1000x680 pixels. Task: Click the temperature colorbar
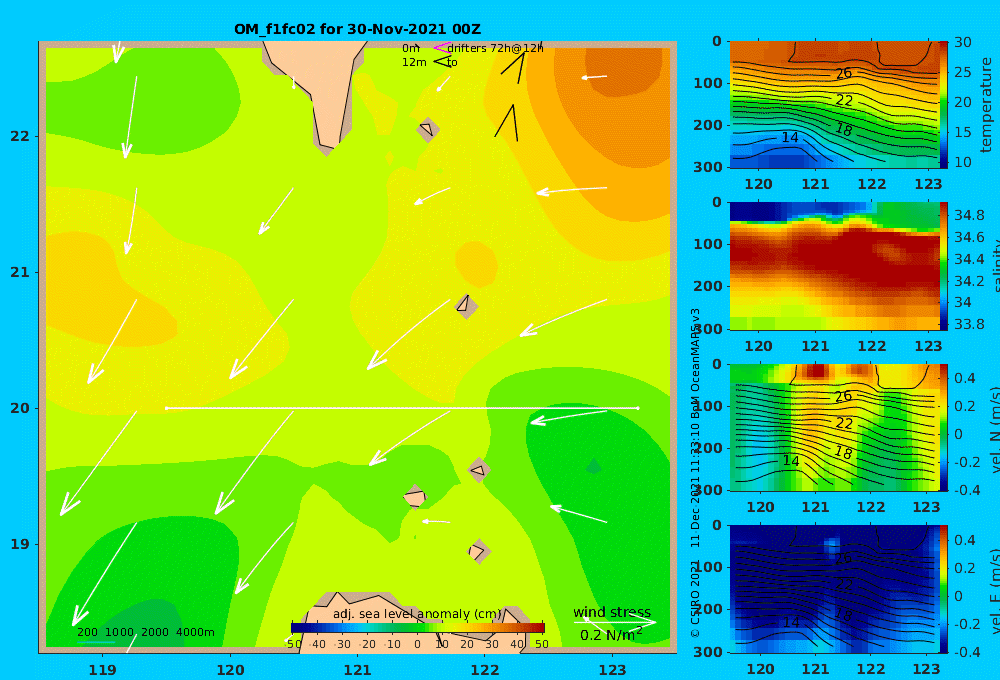[x=943, y=105]
